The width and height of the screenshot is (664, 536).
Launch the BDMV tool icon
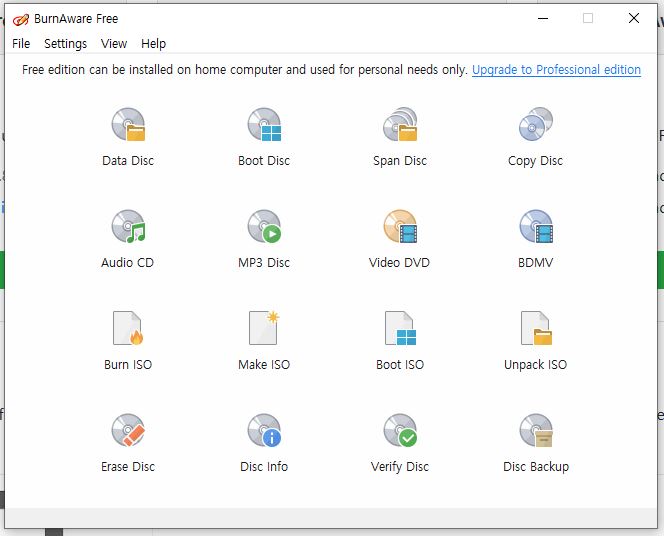pyautogui.click(x=536, y=226)
